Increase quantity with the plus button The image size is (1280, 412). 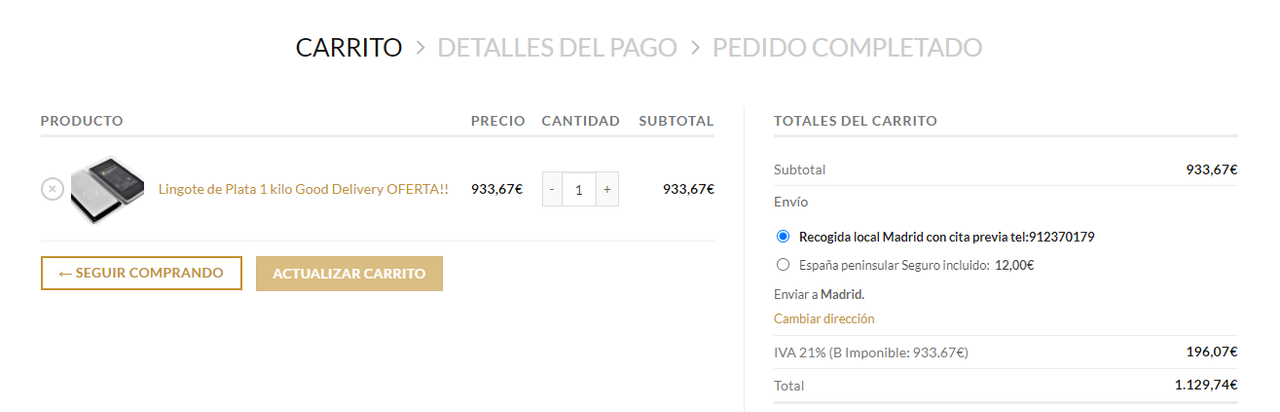tap(607, 189)
